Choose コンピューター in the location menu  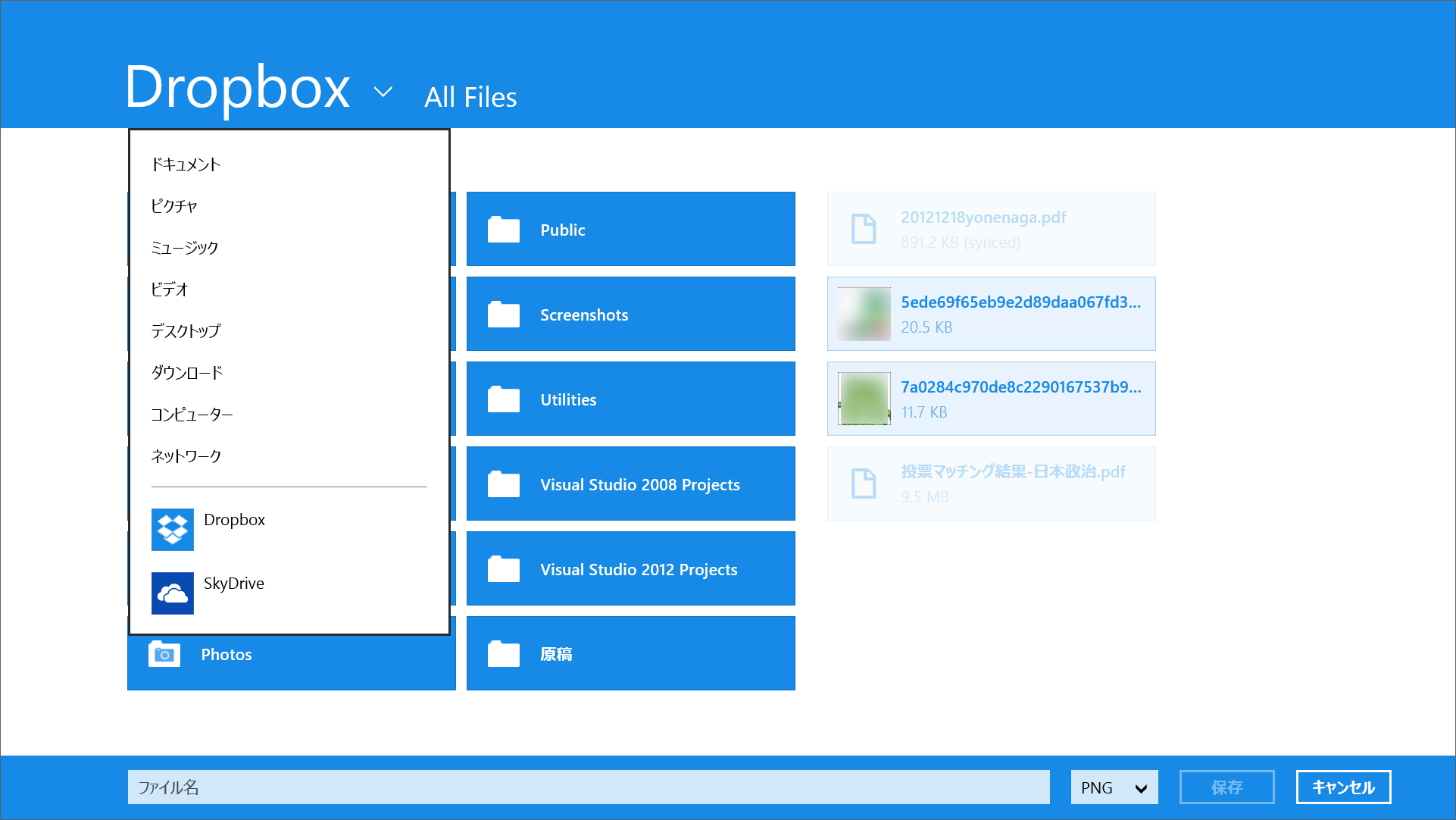[192, 414]
